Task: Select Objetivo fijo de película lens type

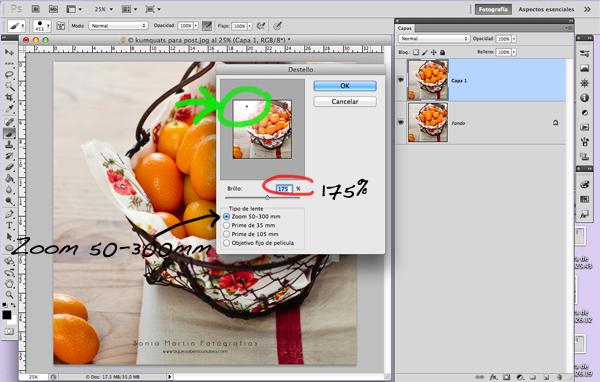Action: tap(227, 243)
